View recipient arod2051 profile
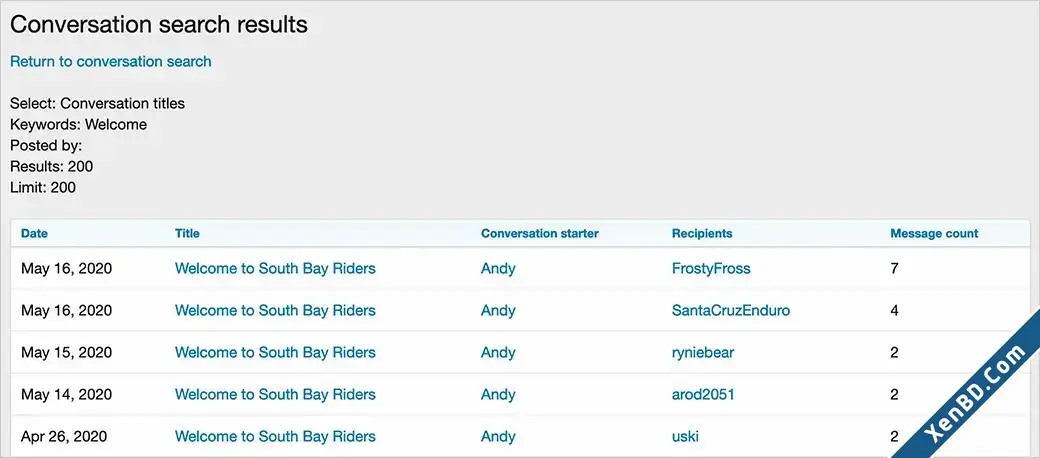The width and height of the screenshot is (1040, 458). point(703,394)
